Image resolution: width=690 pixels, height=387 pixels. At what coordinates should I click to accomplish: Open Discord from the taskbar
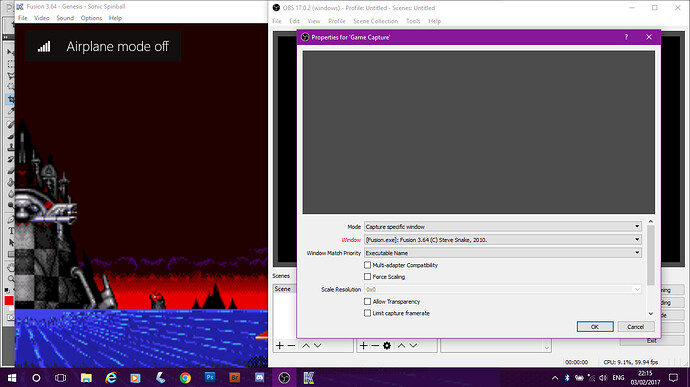click(260, 378)
